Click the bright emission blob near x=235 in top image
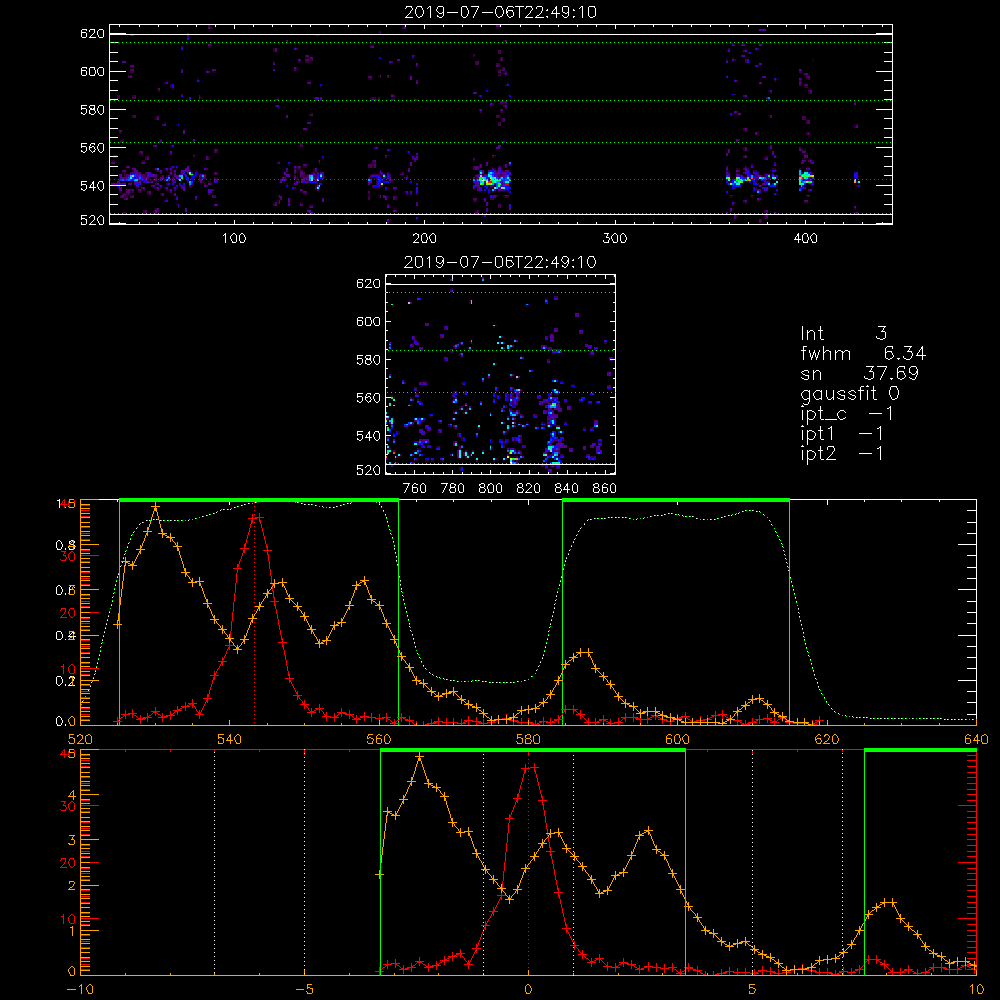Viewport: 1000px width, 1000px height. coord(492,180)
